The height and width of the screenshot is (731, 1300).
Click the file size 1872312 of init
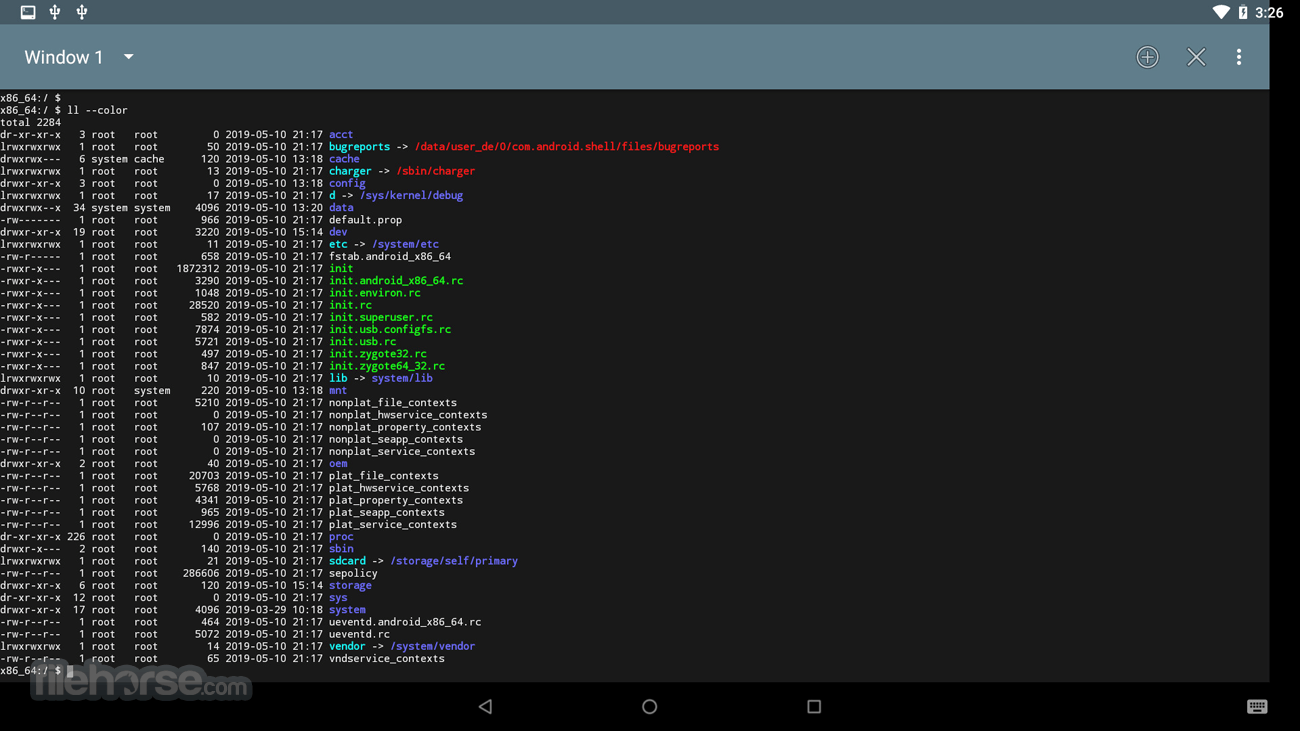[198, 268]
